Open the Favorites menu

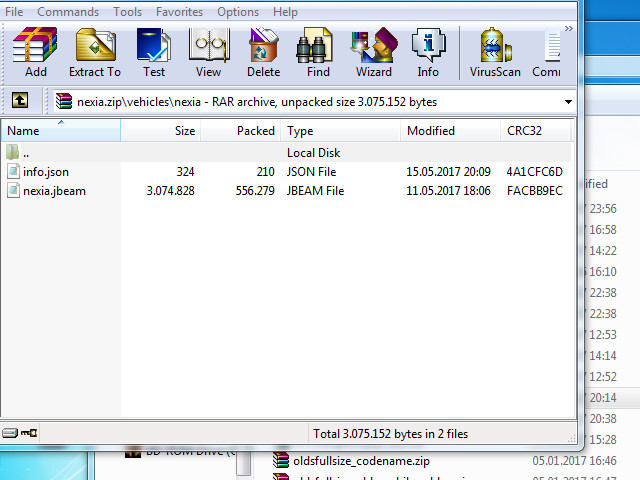179,12
